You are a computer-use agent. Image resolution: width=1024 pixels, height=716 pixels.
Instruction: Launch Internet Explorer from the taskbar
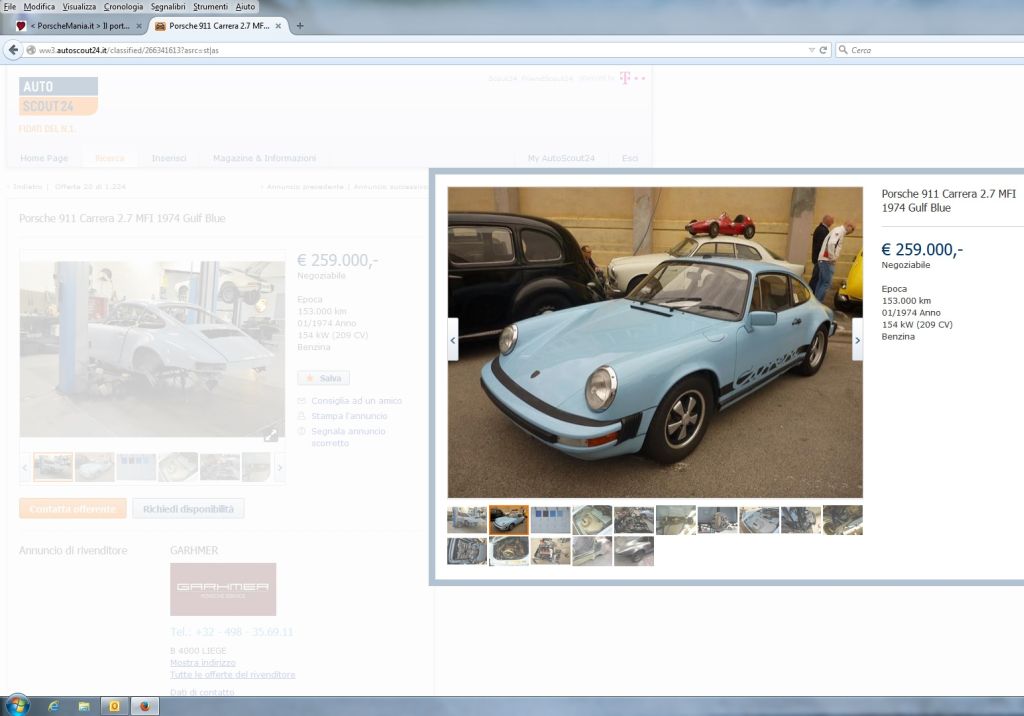[x=54, y=706]
